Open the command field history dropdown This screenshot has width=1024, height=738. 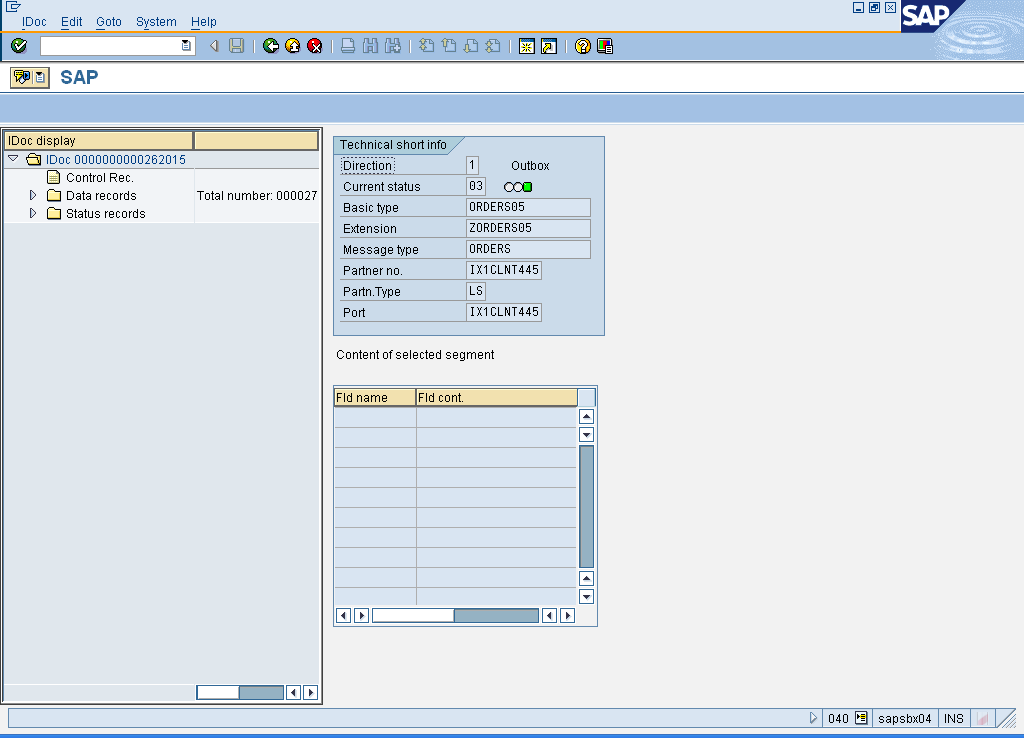[186, 46]
